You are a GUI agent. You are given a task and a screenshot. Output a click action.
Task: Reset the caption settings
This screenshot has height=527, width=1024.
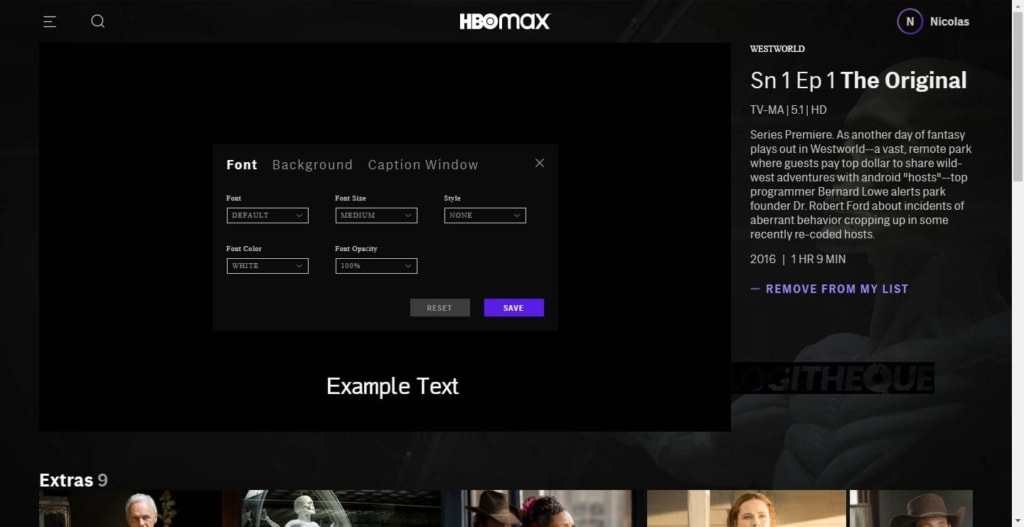coord(440,308)
